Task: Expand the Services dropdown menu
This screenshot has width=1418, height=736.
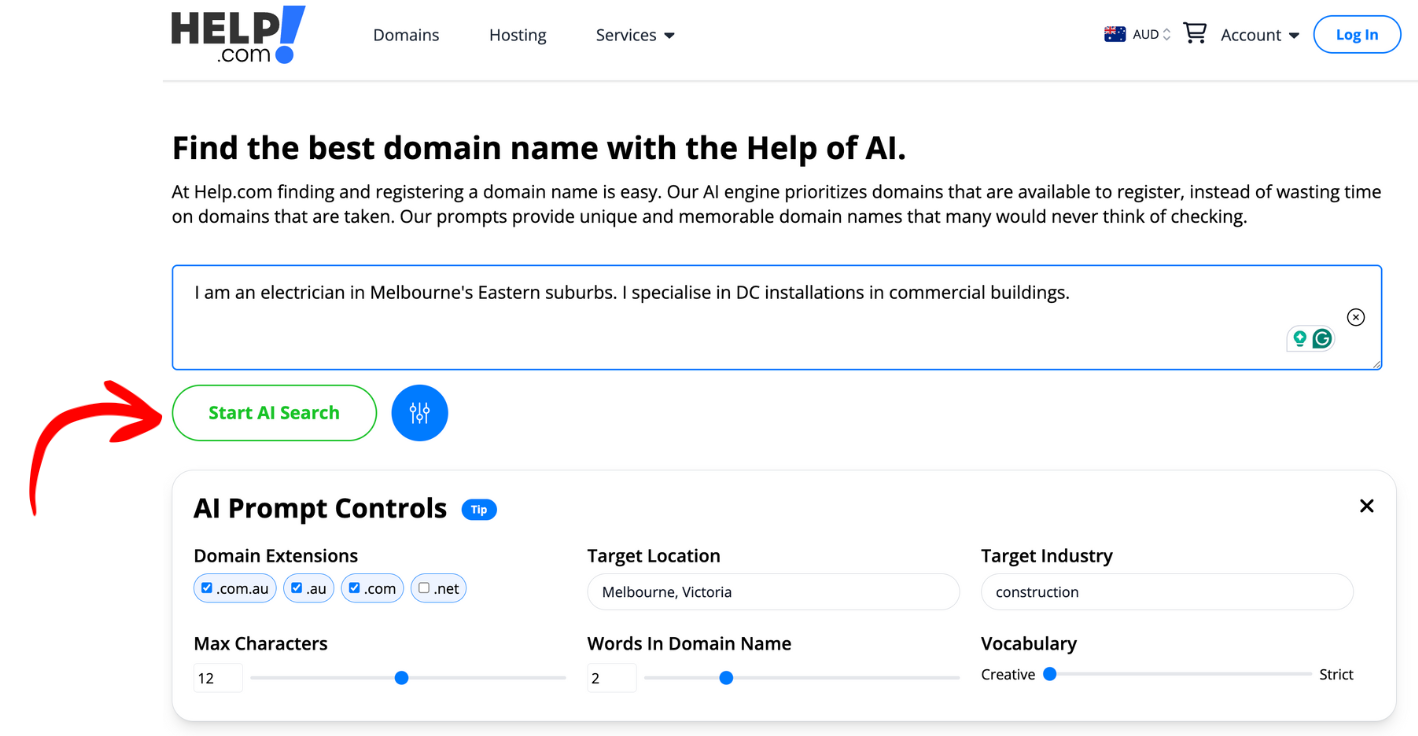Action: click(635, 35)
